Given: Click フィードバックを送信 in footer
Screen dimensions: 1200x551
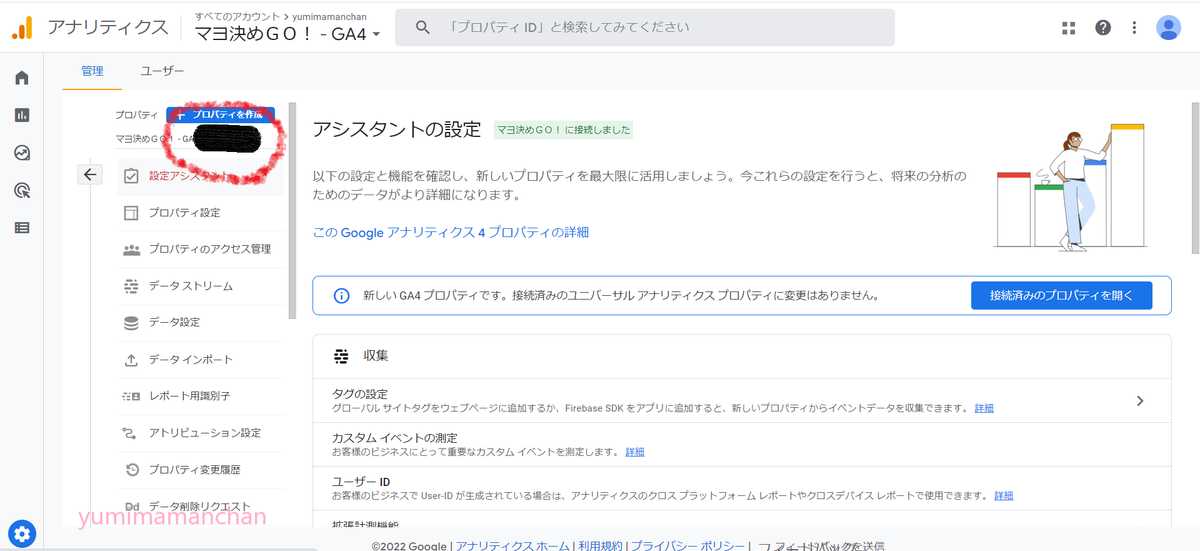Looking at the screenshot, I should (820, 545).
